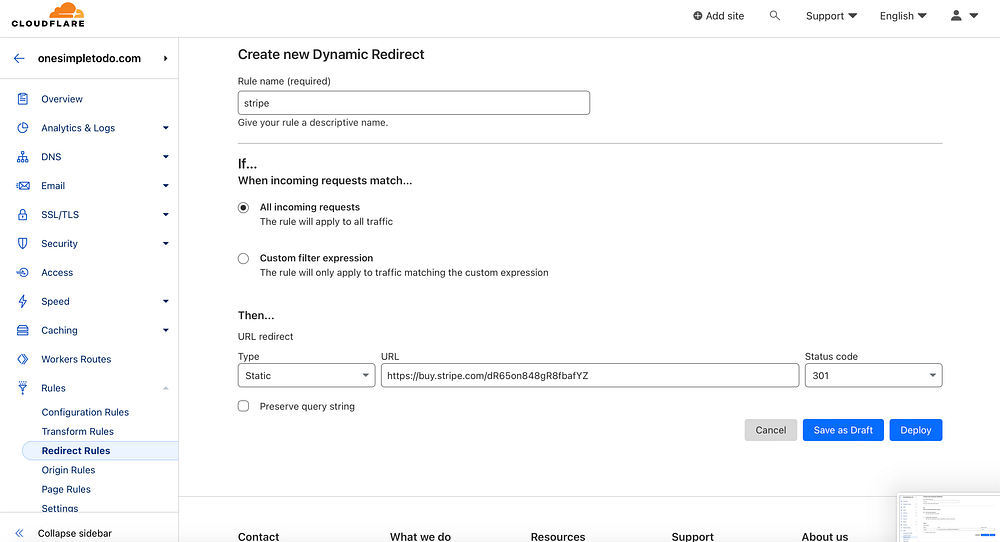Open Page Rules in sidebar

[x=66, y=490]
